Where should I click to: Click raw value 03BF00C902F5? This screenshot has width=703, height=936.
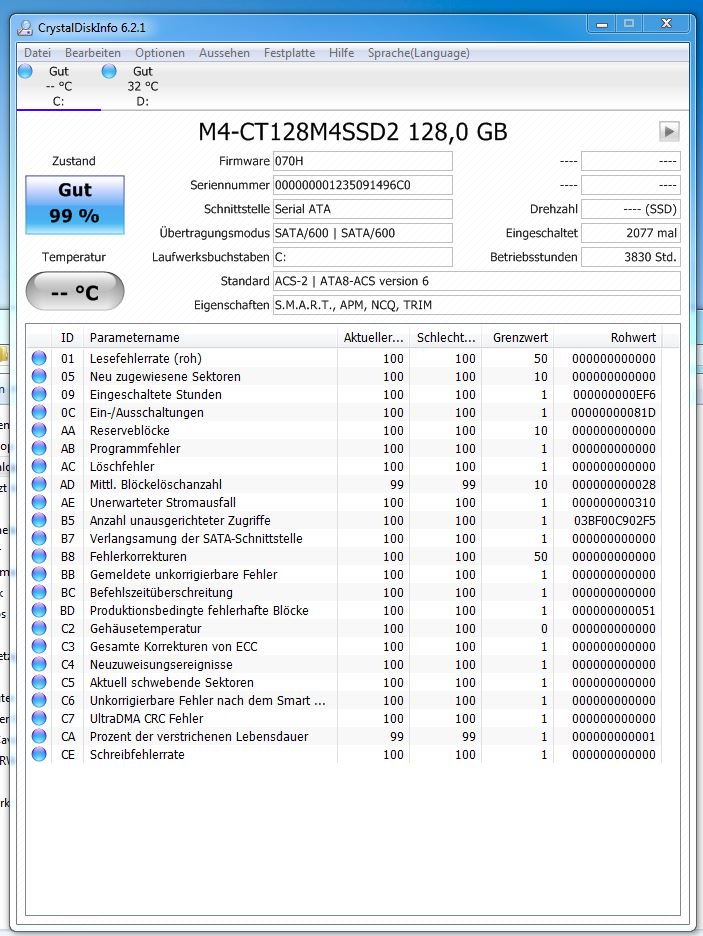615,520
